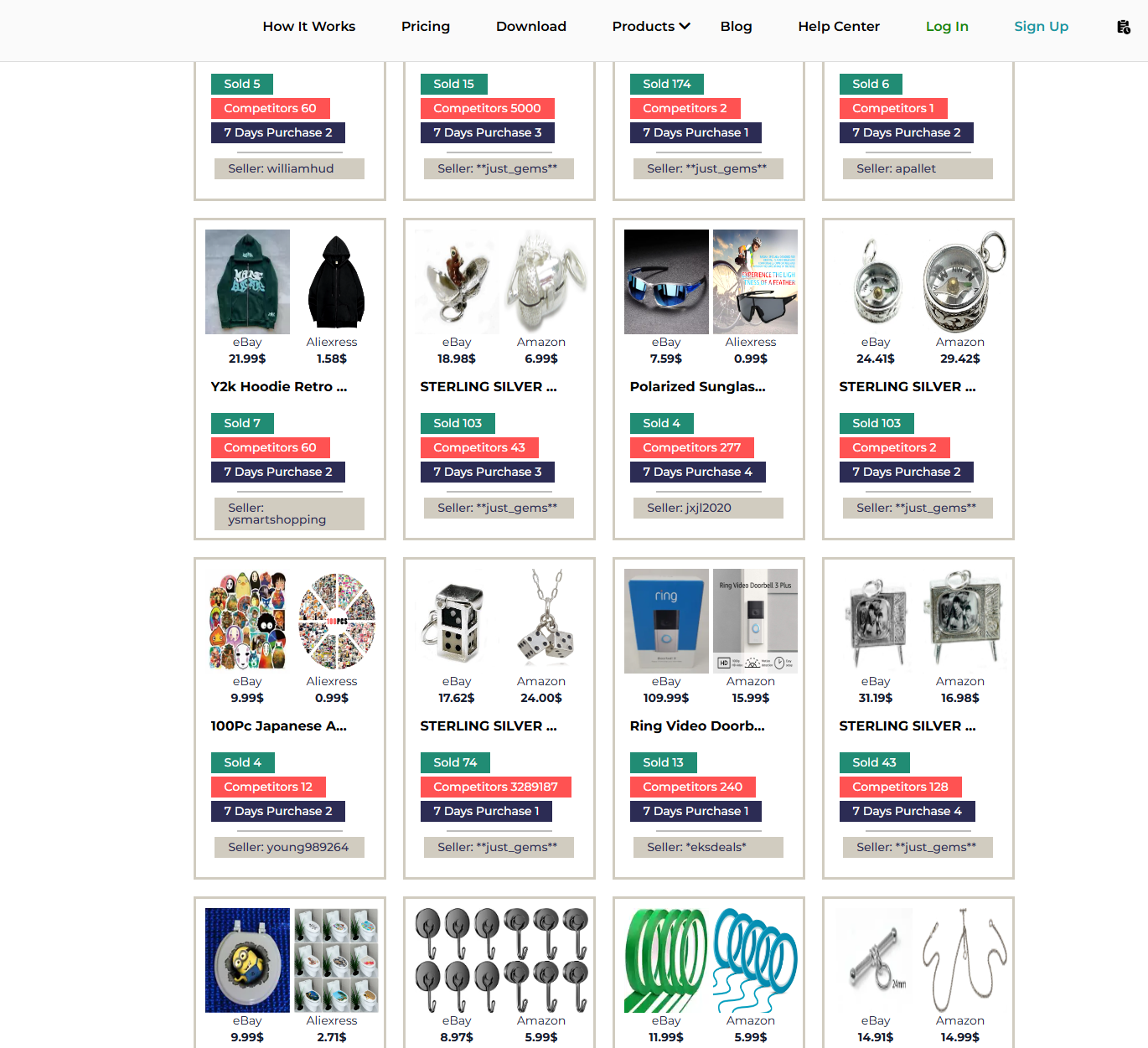Click the Sign Up link
This screenshot has width=1148, height=1048.
click(x=1042, y=26)
